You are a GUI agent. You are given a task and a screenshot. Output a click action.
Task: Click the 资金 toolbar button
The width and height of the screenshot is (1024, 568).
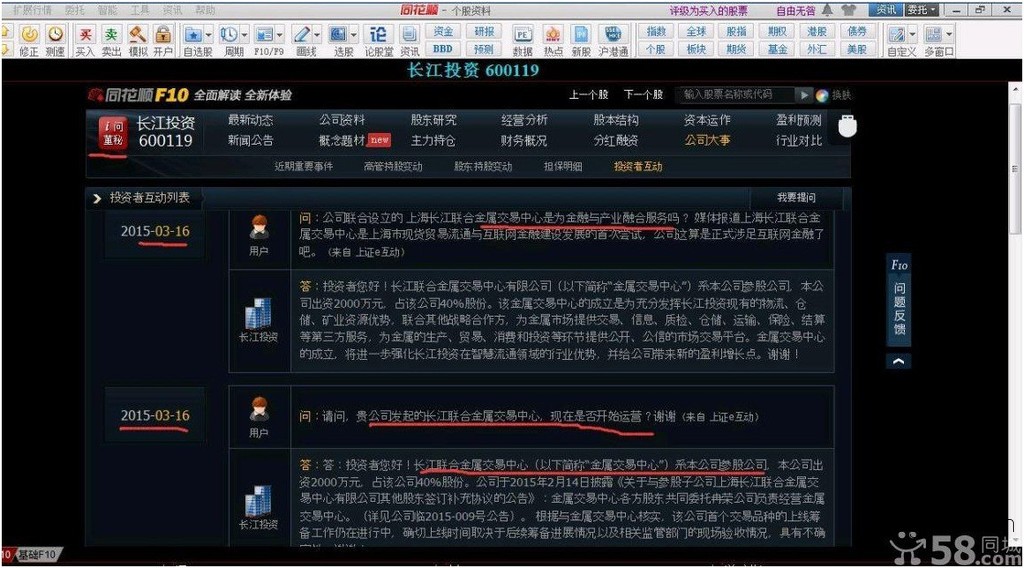tap(443, 31)
